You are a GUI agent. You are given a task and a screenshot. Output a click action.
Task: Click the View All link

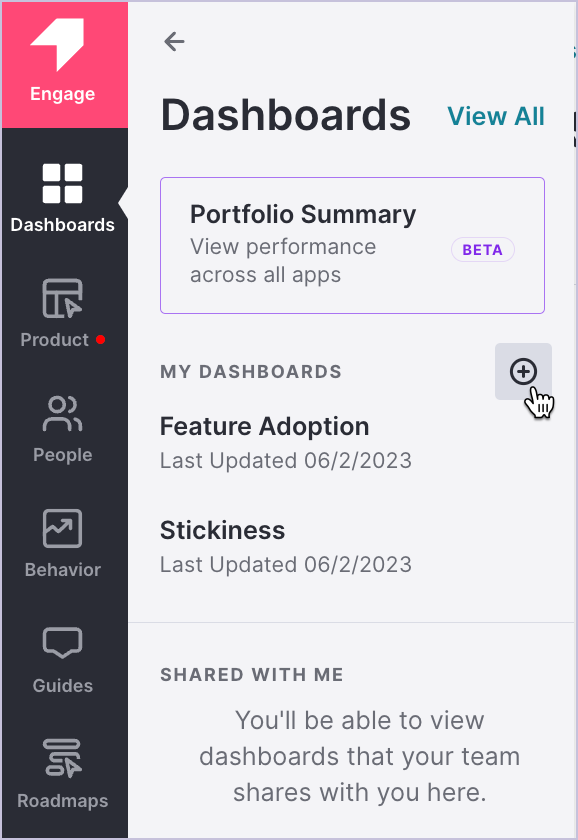tap(496, 116)
